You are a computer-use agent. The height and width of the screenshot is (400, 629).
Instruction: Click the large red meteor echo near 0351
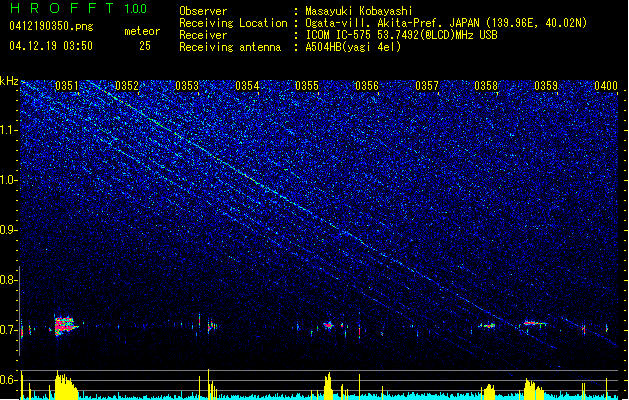pyautogui.click(x=65, y=325)
